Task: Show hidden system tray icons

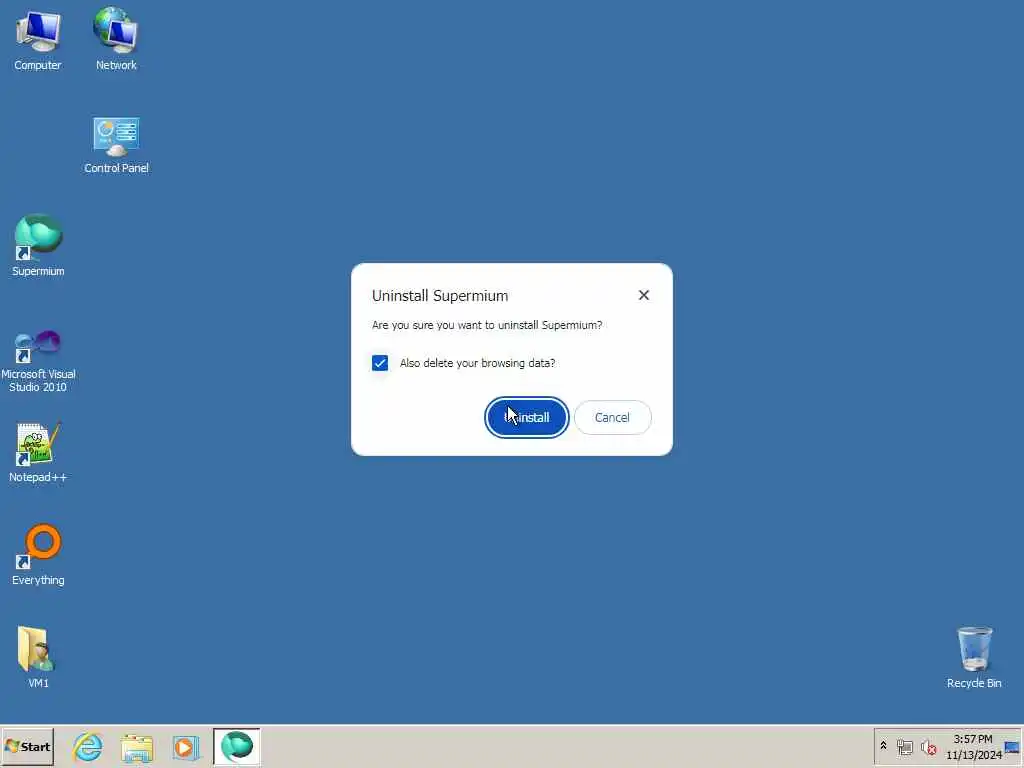Action: 884,746
